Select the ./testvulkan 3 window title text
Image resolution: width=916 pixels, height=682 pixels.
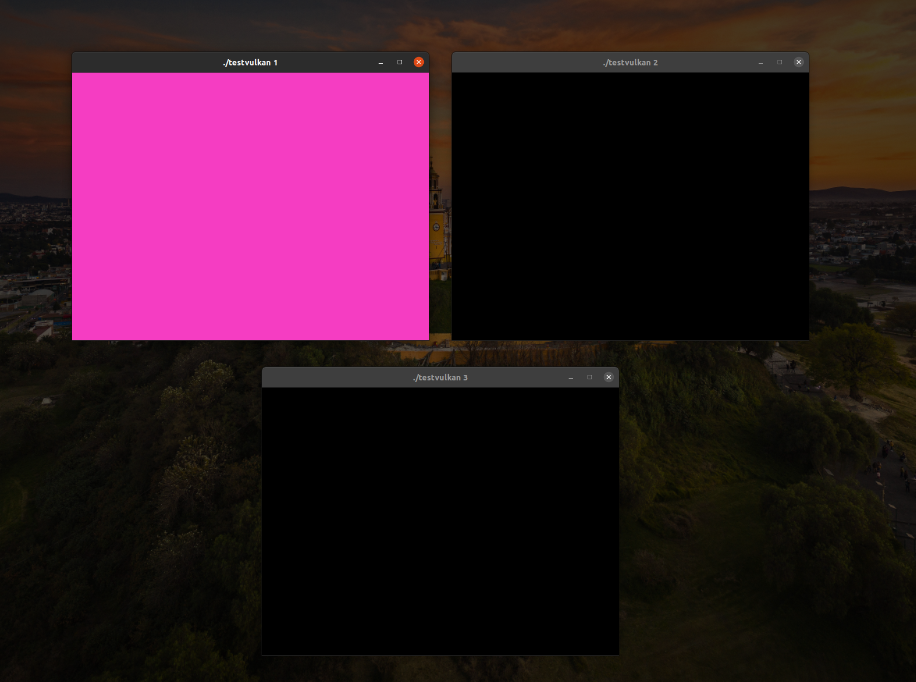pos(440,377)
